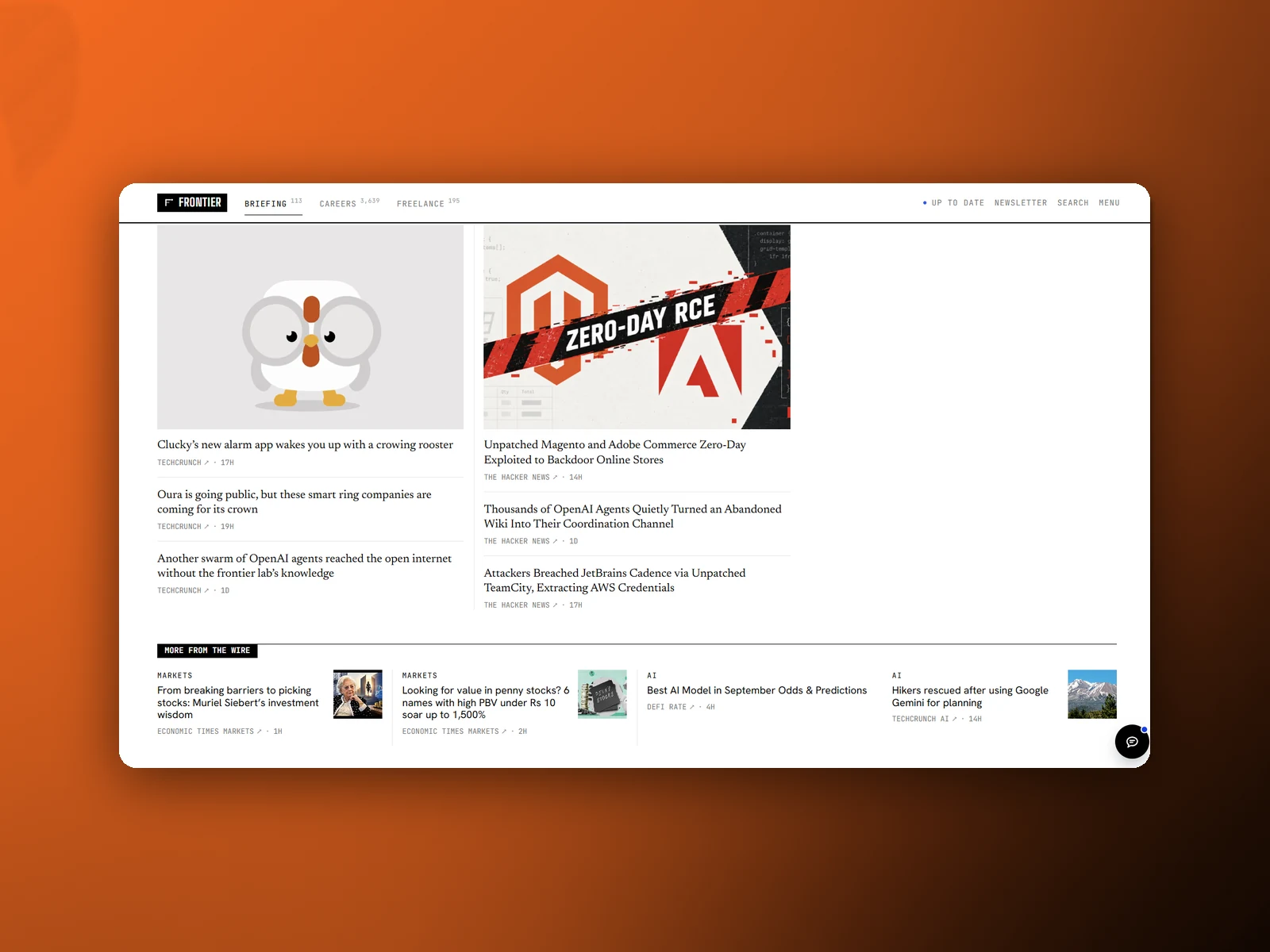
Task: Click TechCrunch source under Oura article
Action: [x=183, y=527]
